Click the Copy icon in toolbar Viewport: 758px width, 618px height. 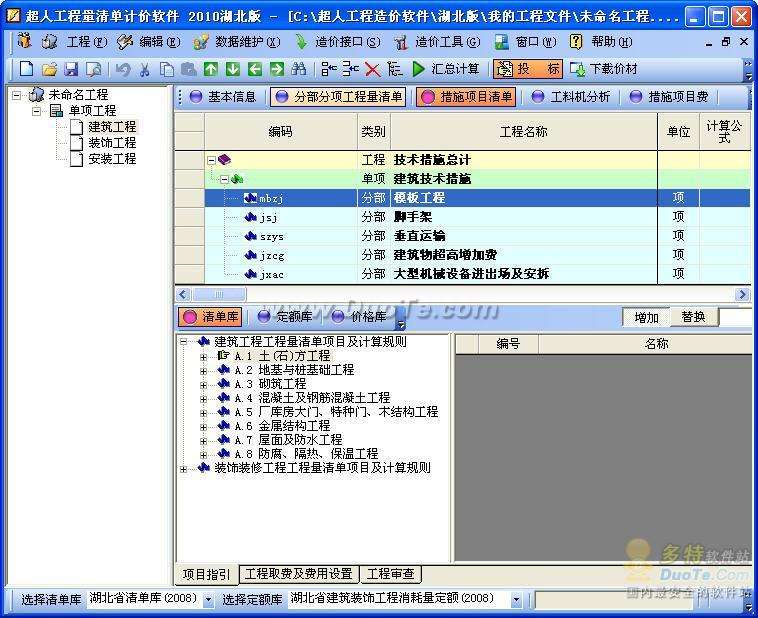(x=167, y=69)
